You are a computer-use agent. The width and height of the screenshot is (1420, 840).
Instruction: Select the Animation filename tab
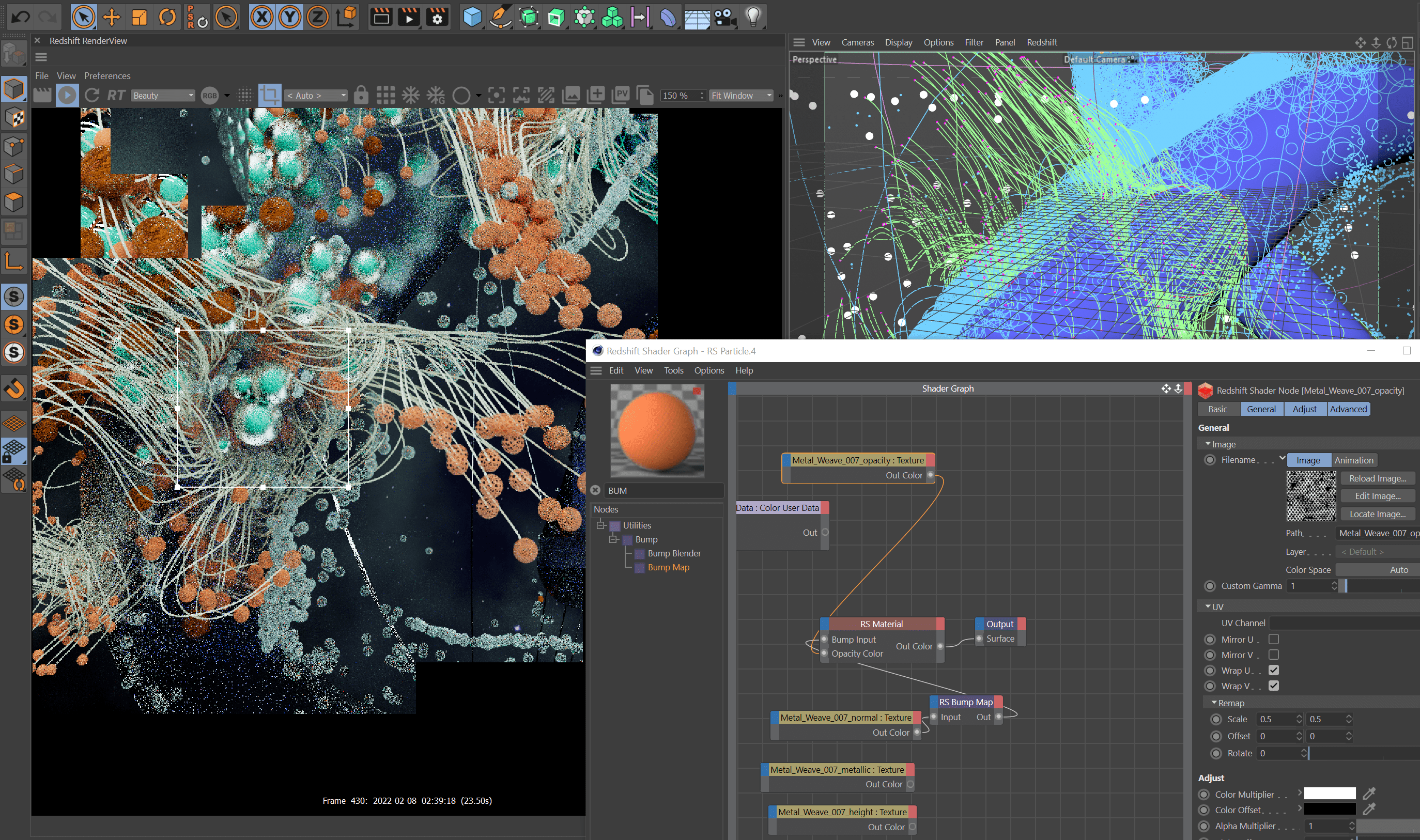pos(1354,460)
